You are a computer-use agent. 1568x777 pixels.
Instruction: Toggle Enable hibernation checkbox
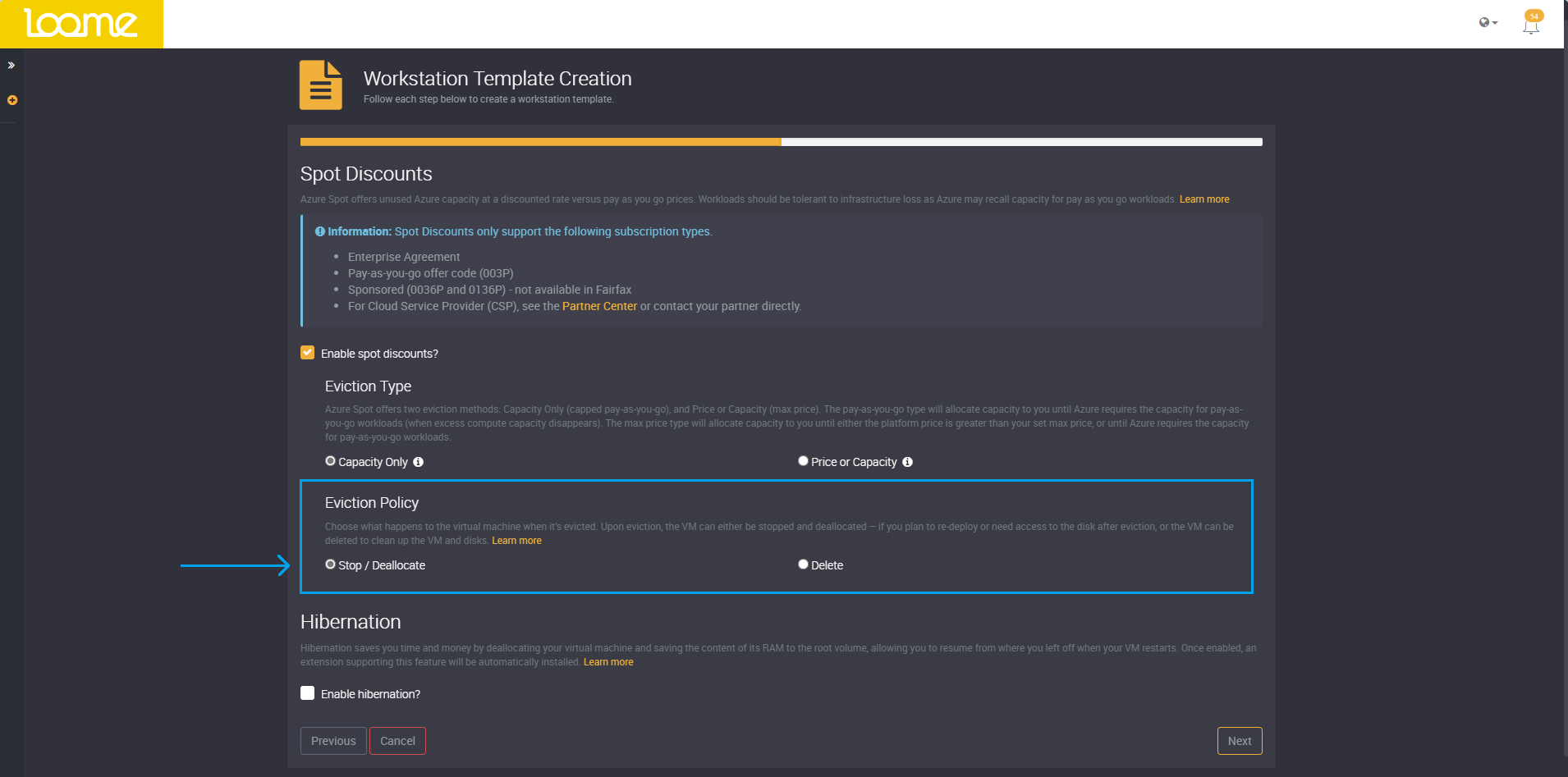tap(308, 693)
